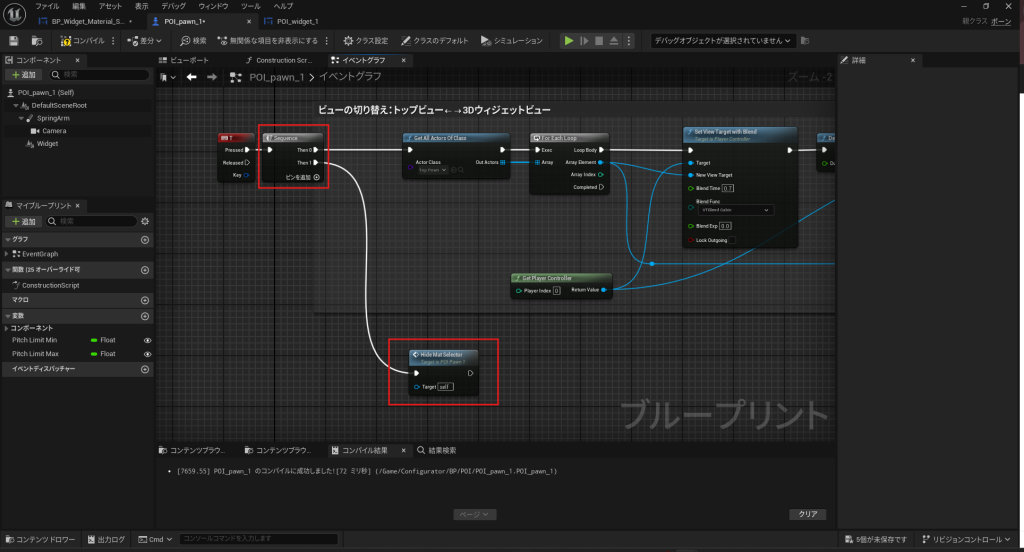
Task: Collapse the SpringArm component tree item
Action: pyautogui.click(x=21, y=118)
